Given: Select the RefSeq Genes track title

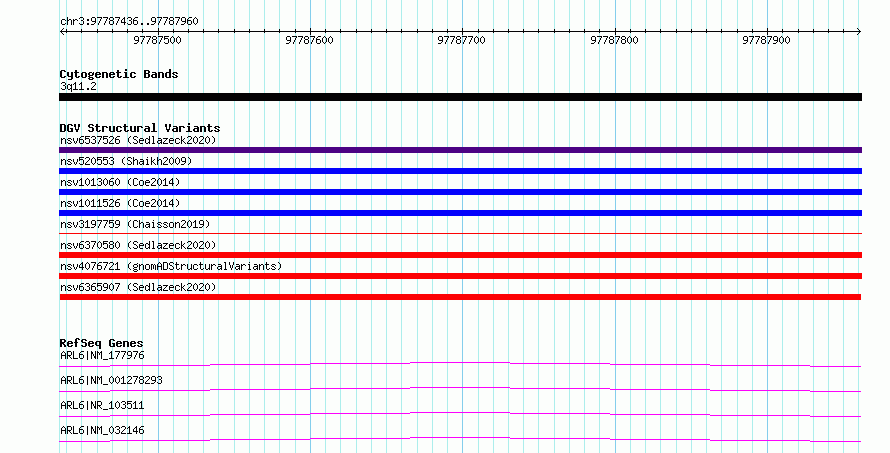Looking at the screenshot, I should coord(101,343).
